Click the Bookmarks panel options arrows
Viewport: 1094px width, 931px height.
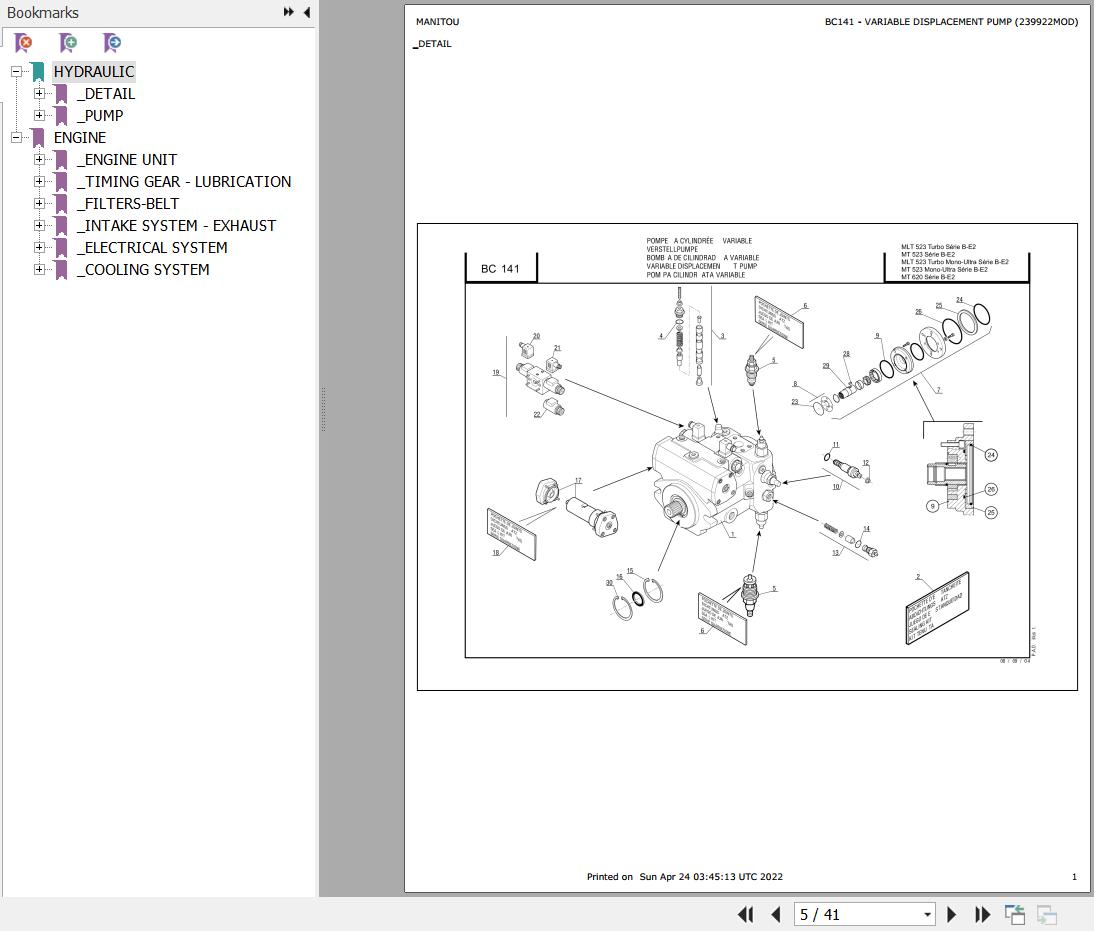pos(288,12)
